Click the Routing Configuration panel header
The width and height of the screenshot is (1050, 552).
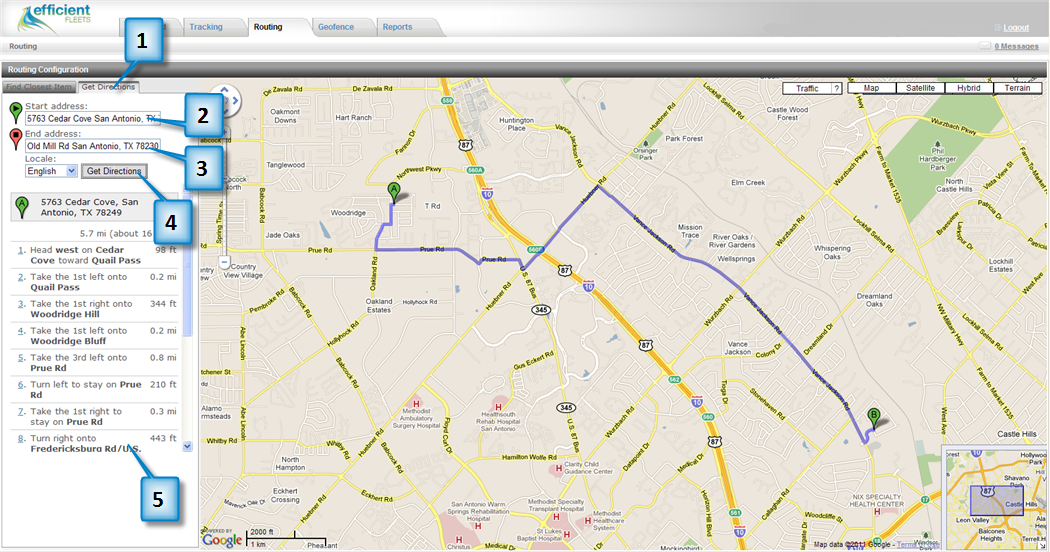[x=524, y=70]
